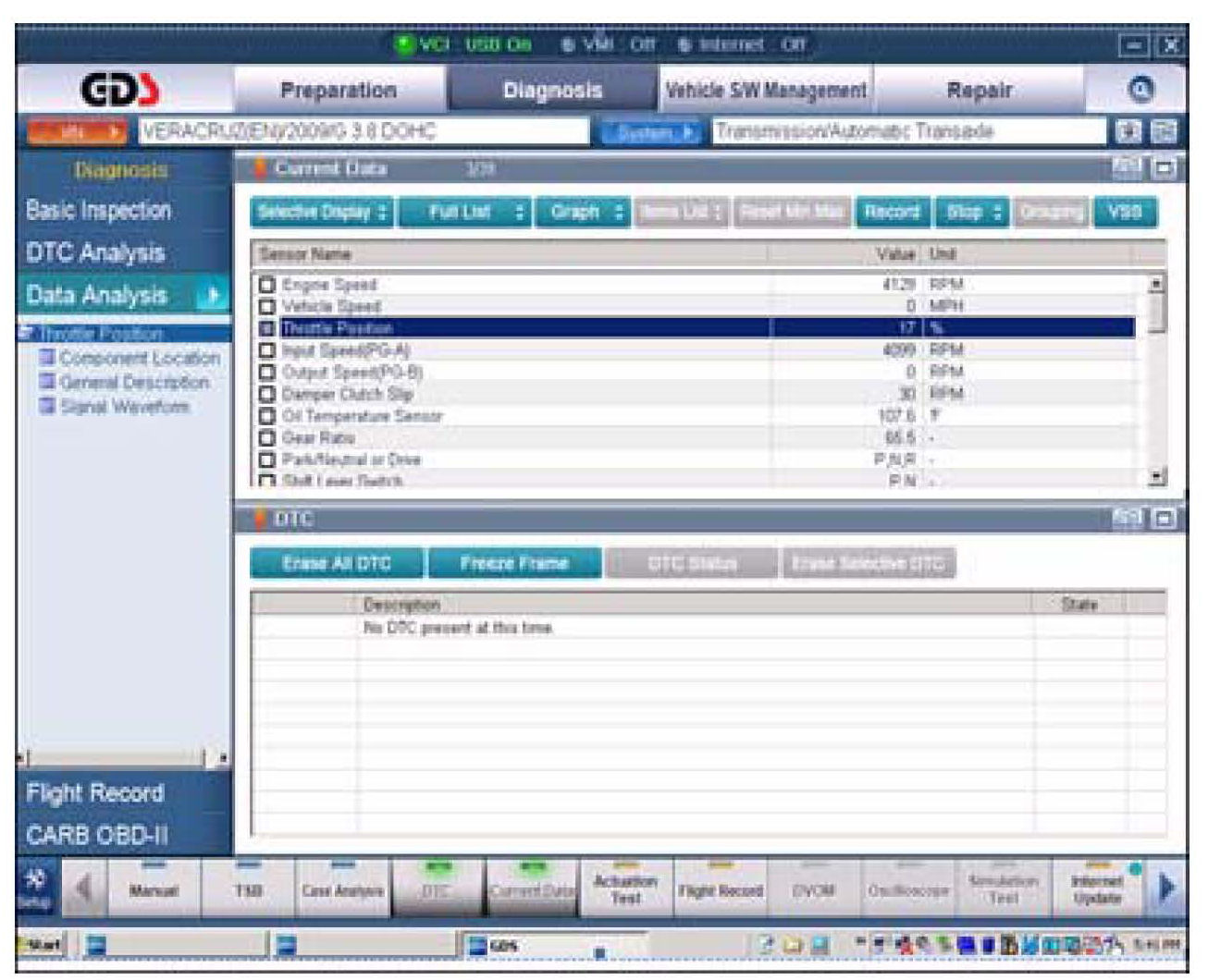Switch to the Preparation tab
The image size is (1208, 980).
339,91
